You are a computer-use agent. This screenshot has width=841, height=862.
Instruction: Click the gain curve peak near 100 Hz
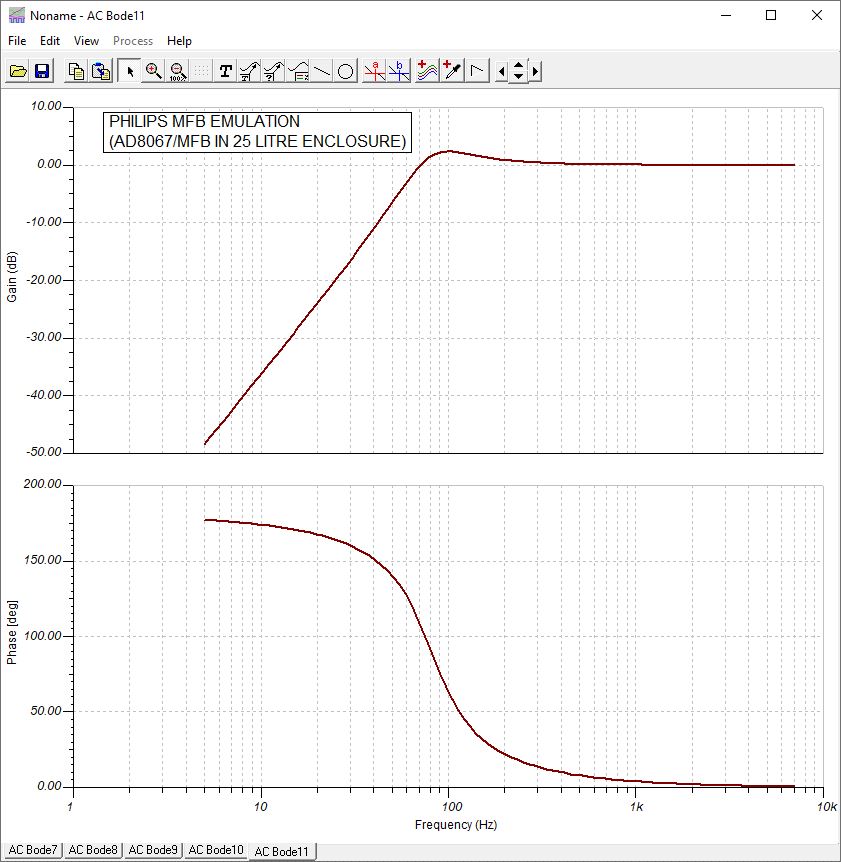(x=449, y=151)
